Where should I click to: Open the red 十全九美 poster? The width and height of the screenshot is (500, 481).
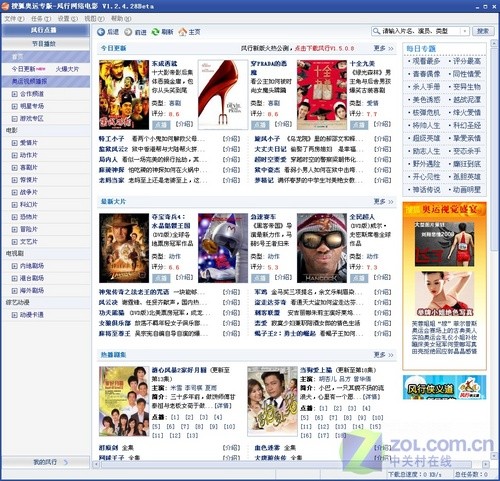pyautogui.click(x=322, y=95)
